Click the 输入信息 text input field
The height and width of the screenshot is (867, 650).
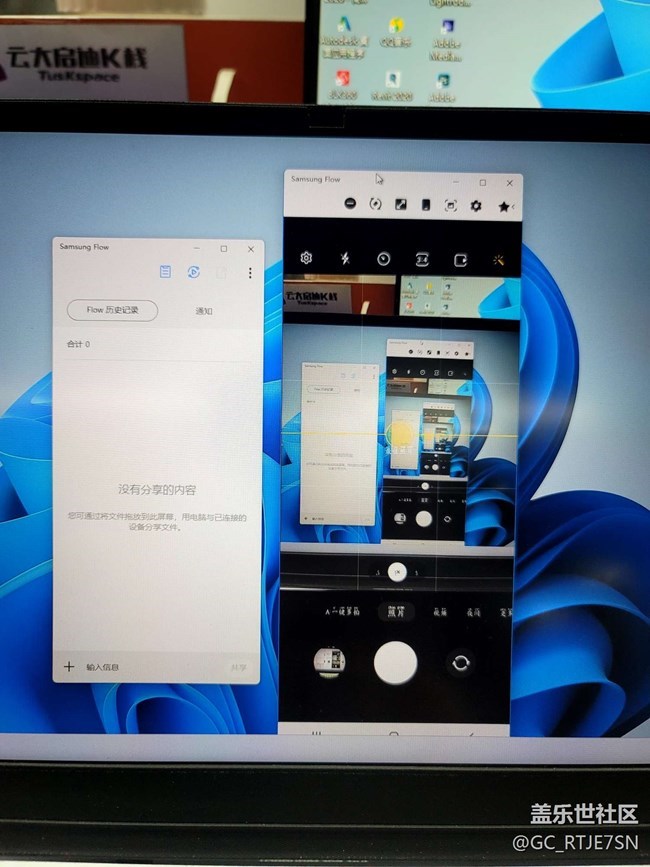(x=104, y=667)
